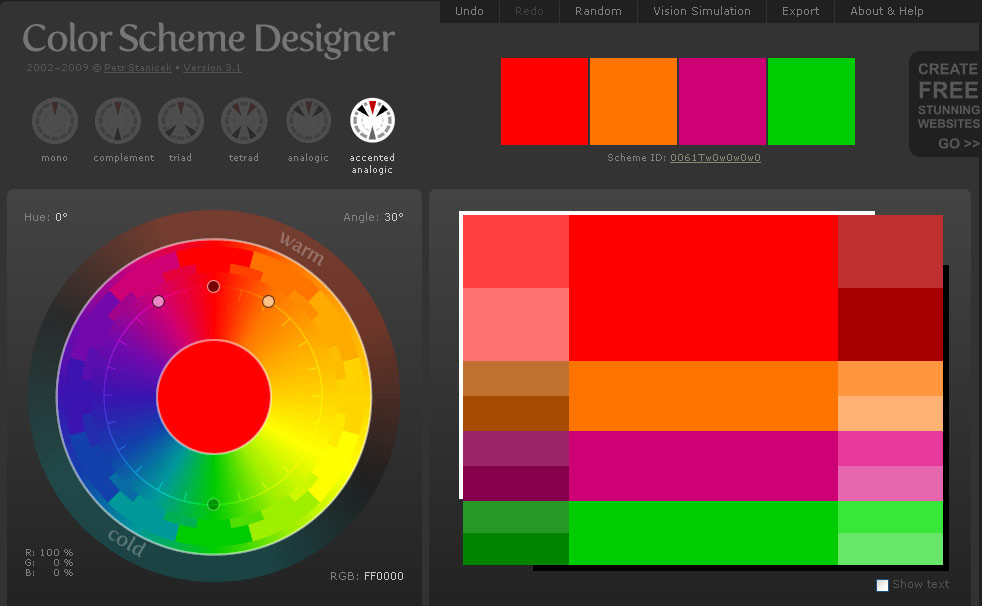
Task: Click the main hue marker on the color wheel
Action: (x=213, y=286)
